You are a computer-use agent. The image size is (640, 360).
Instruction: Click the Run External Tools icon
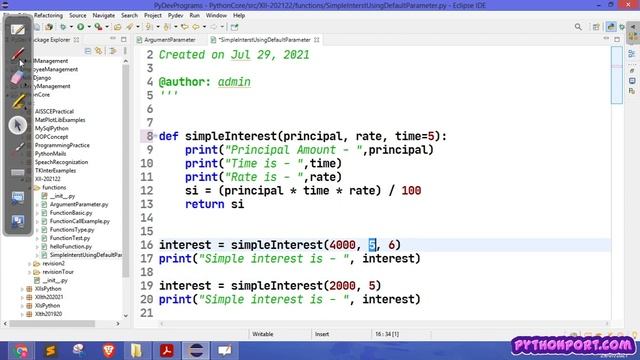point(98,27)
